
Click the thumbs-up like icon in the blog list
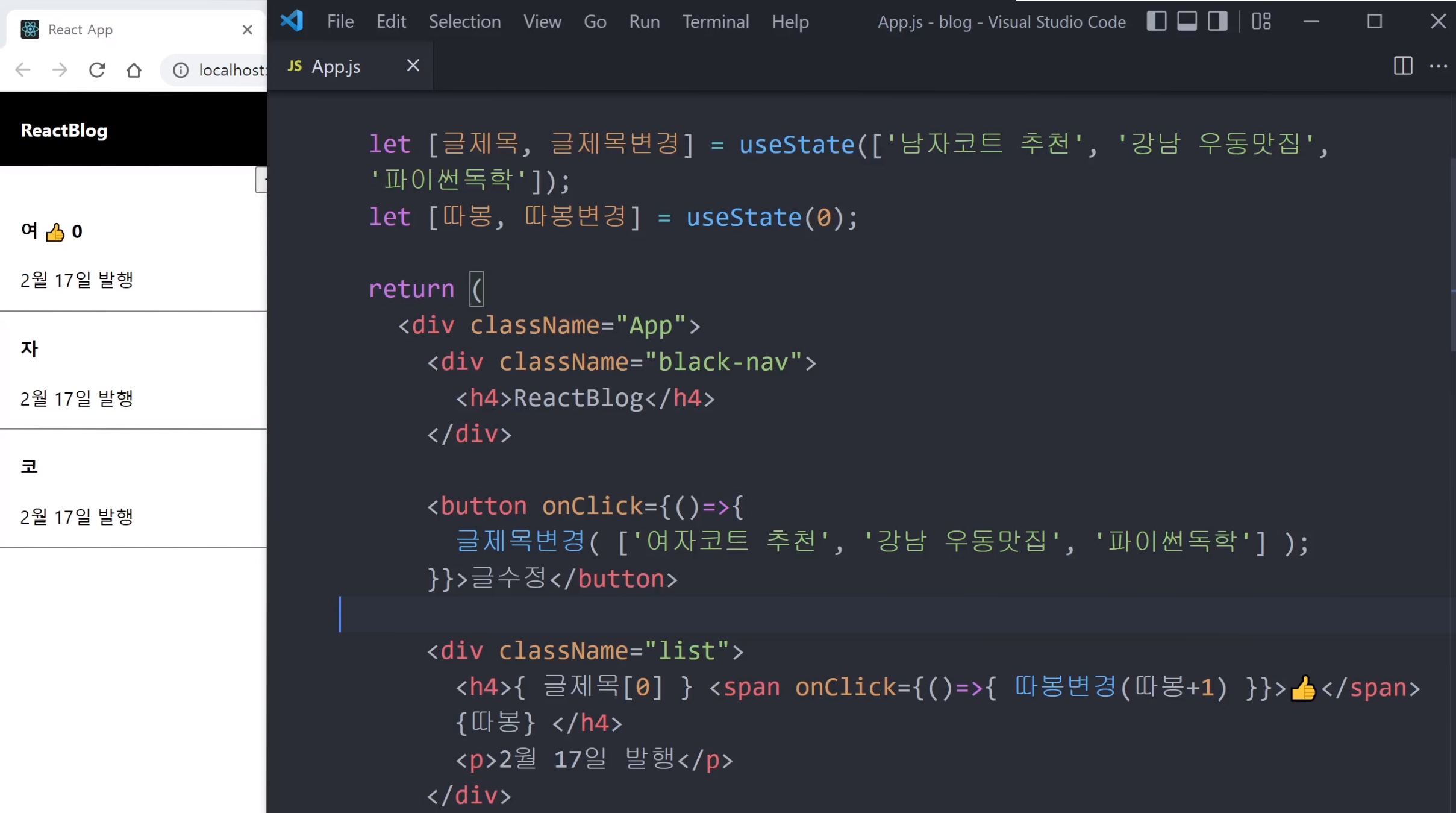click(x=55, y=232)
